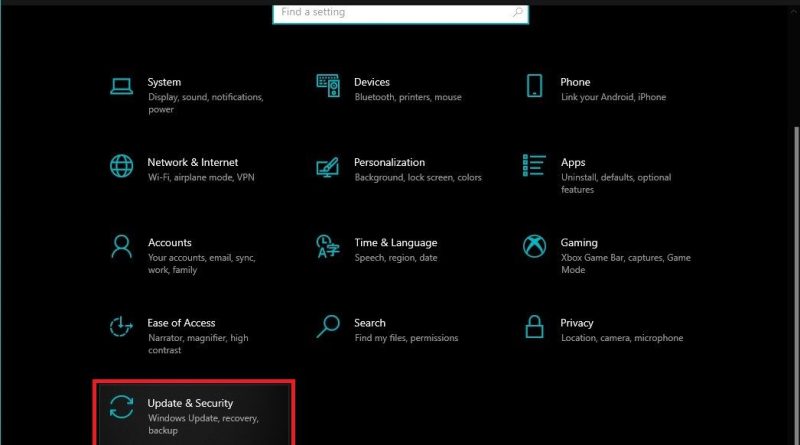The width and height of the screenshot is (800, 445).
Task: Click the Gaming Xbox icon
Action: point(534,246)
